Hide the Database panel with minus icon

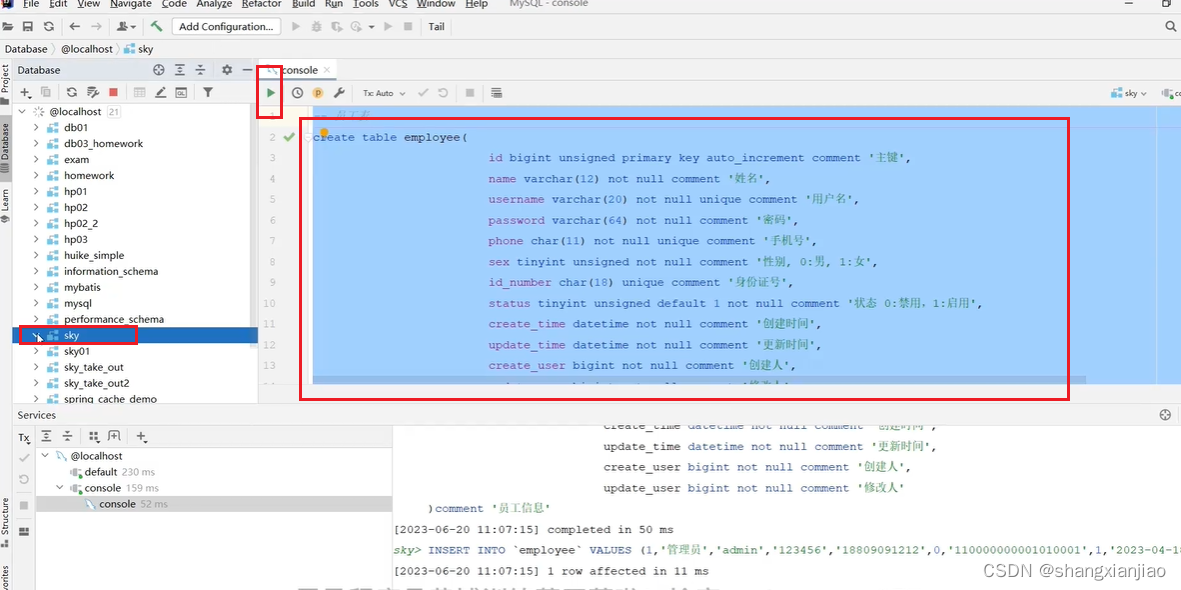[247, 70]
